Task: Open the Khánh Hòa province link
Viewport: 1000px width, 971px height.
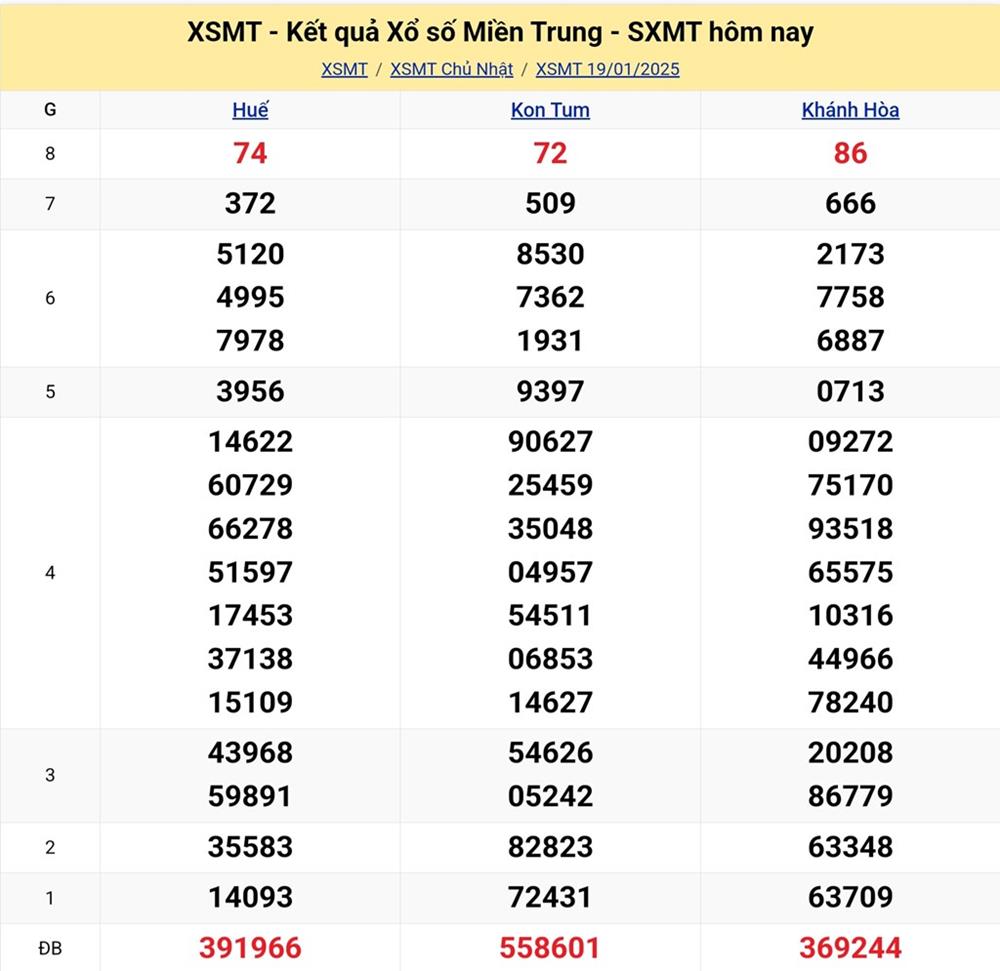Action: click(850, 110)
